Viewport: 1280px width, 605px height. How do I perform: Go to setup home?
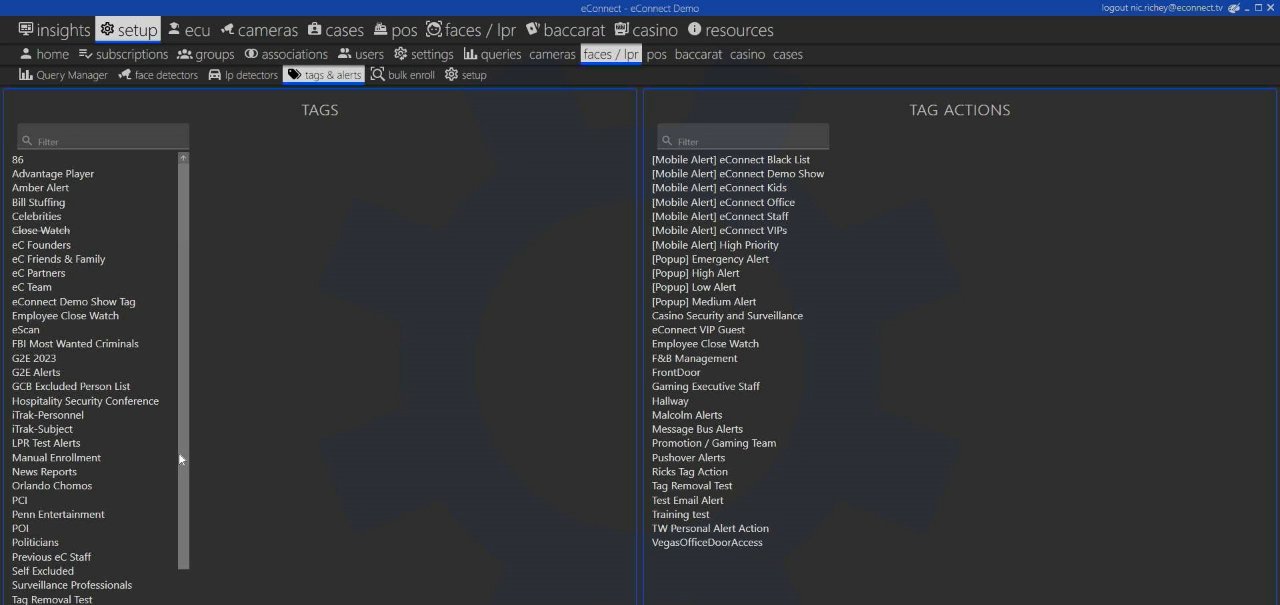tap(44, 54)
